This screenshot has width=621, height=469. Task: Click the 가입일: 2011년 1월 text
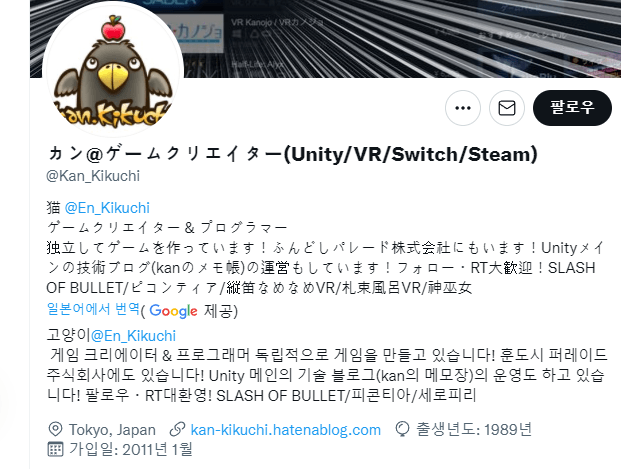(131, 449)
